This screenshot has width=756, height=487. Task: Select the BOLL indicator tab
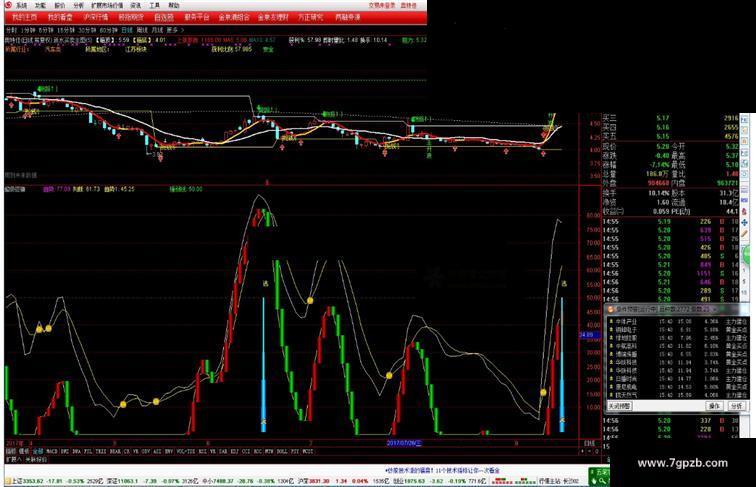coord(282,452)
